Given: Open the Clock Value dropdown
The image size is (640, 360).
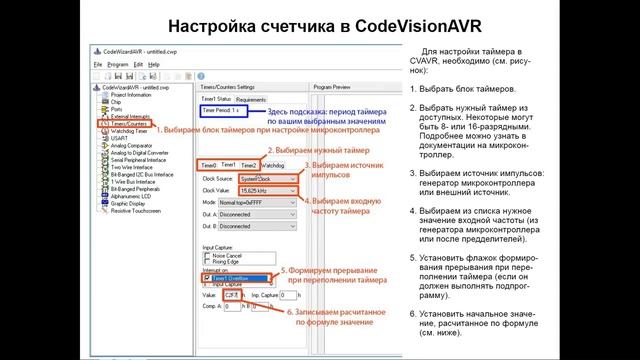Looking at the screenshot, I should click(x=268, y=191).
